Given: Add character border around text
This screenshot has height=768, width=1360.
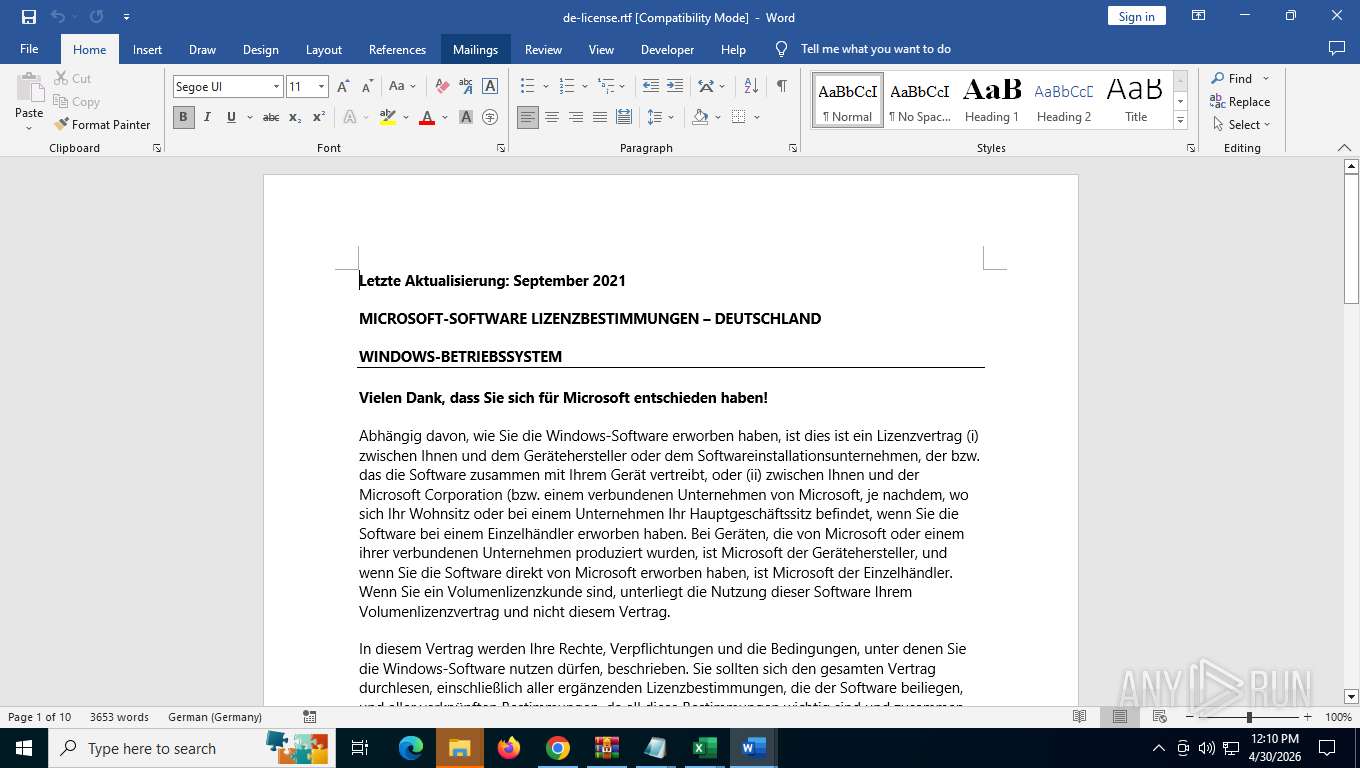Looking at the screenshot, I should click(490, 87).
